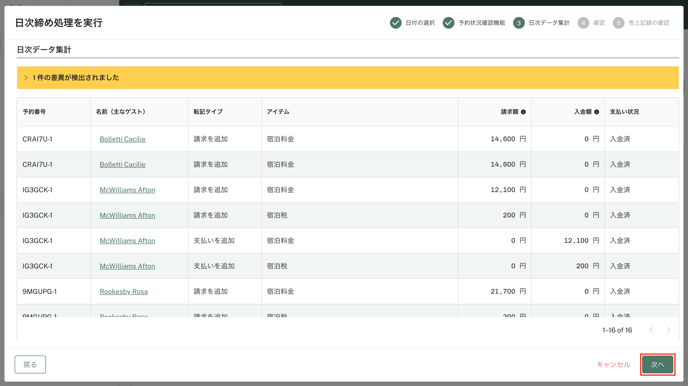
Task: Click the info icon beside 入金額
Action: pos(596,112)
